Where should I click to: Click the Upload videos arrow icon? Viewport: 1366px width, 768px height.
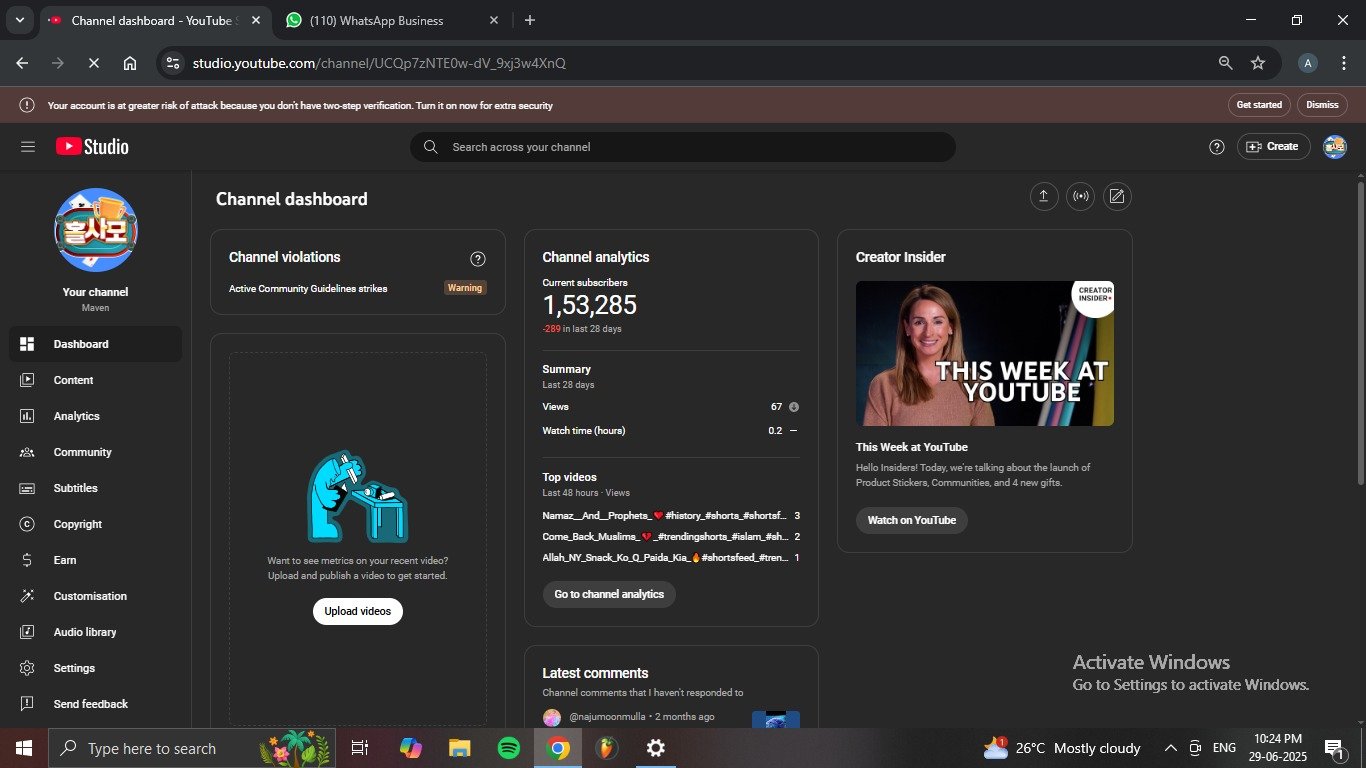1043,197
